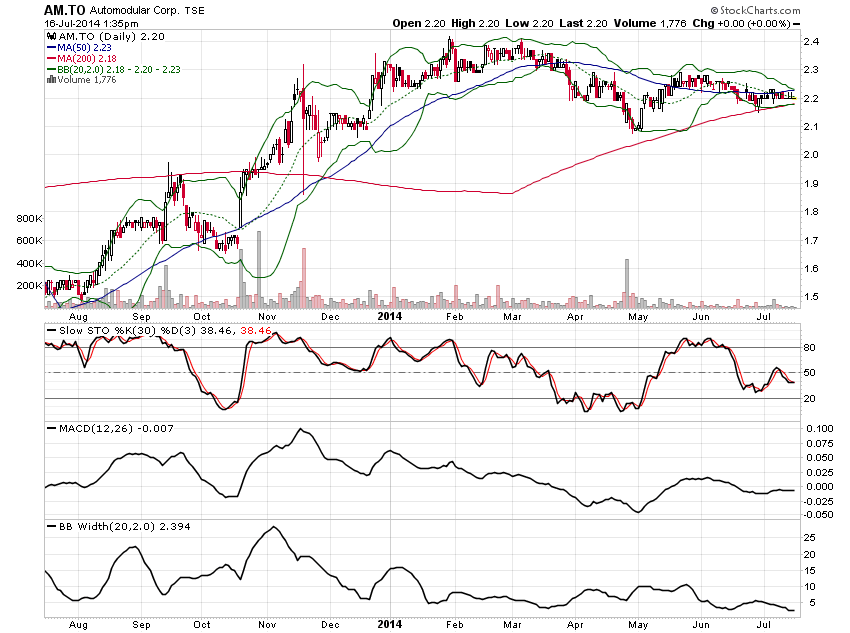850x633 pixels.
Task: Click the bold 2014 label beneath BB Width panel
Action: 390,624
